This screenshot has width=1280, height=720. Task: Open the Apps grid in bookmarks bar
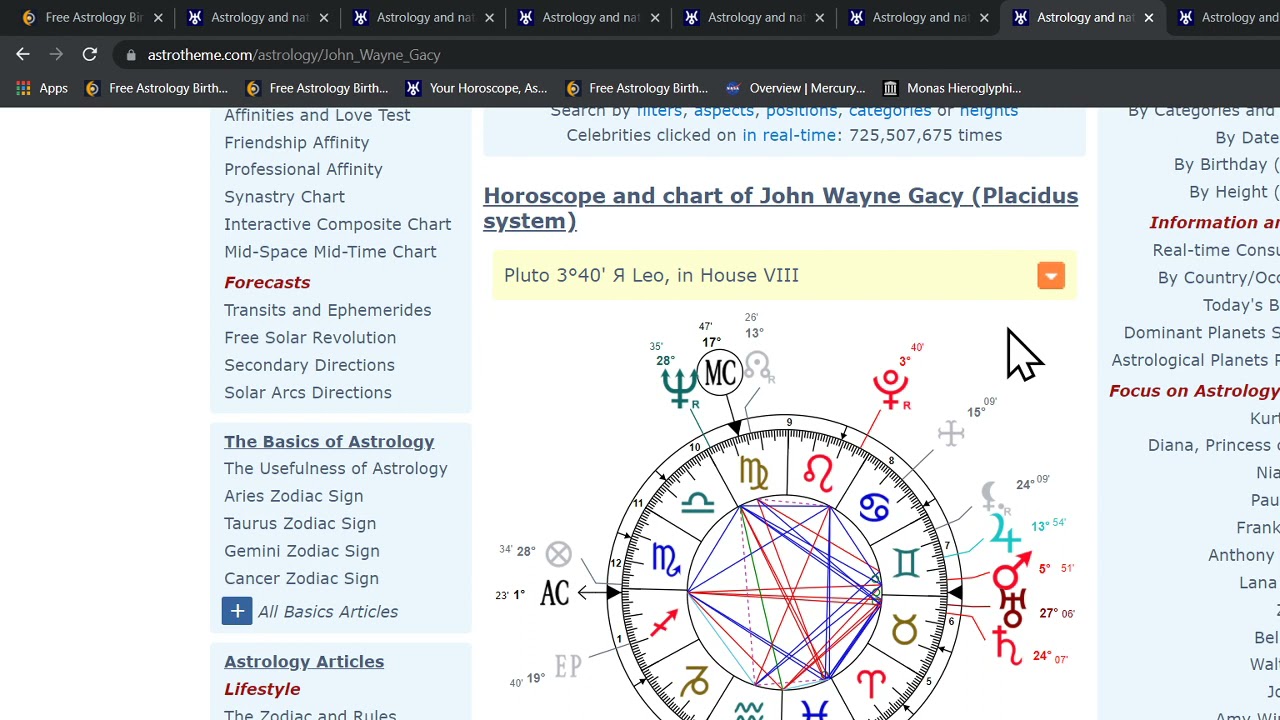coord(42,88)
